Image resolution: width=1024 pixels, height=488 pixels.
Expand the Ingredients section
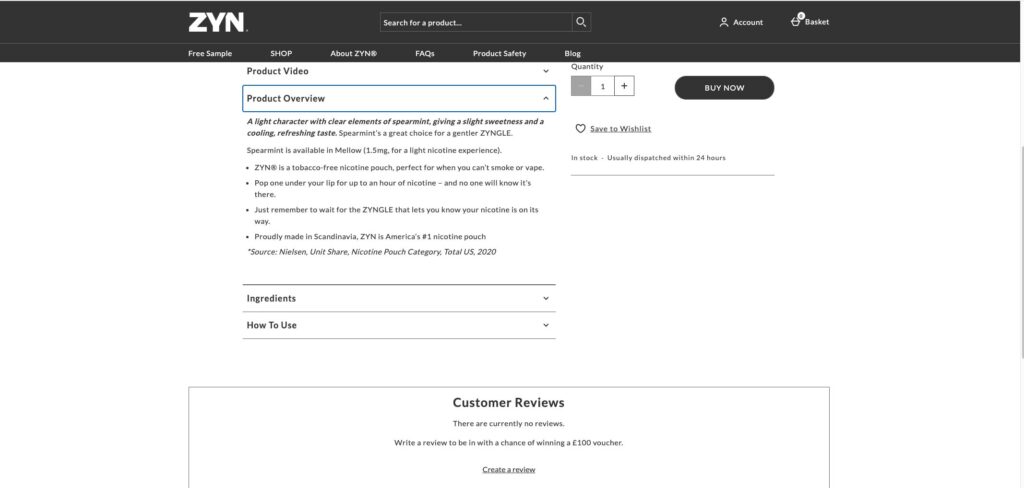point(399,299)
